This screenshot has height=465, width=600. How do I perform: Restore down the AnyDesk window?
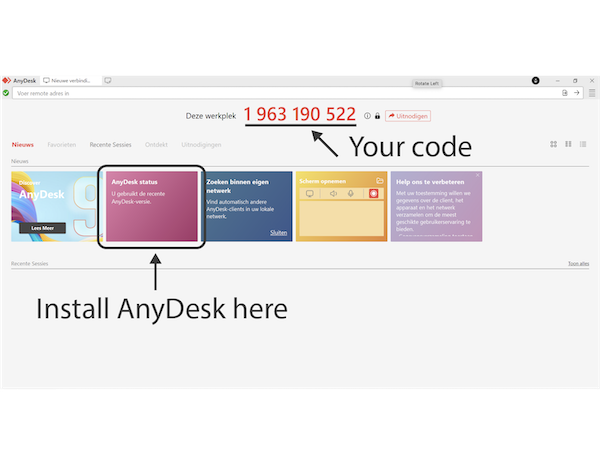[x=575, y=81]
